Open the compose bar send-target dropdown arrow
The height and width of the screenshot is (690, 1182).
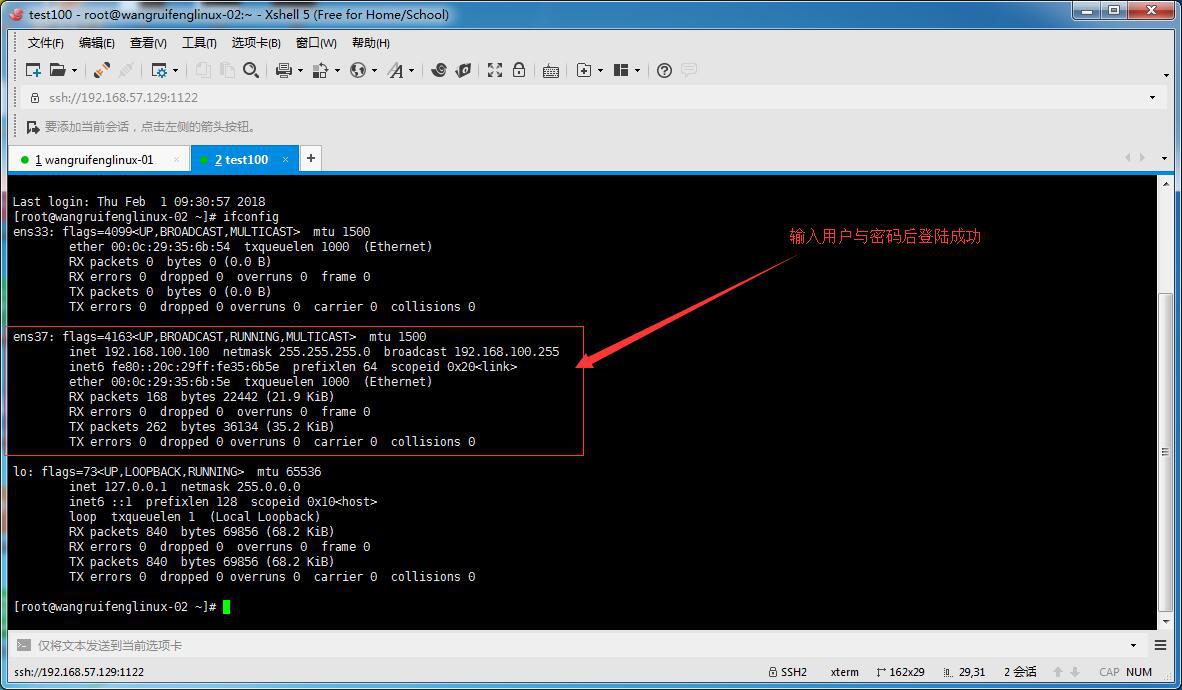[1133, 646]
